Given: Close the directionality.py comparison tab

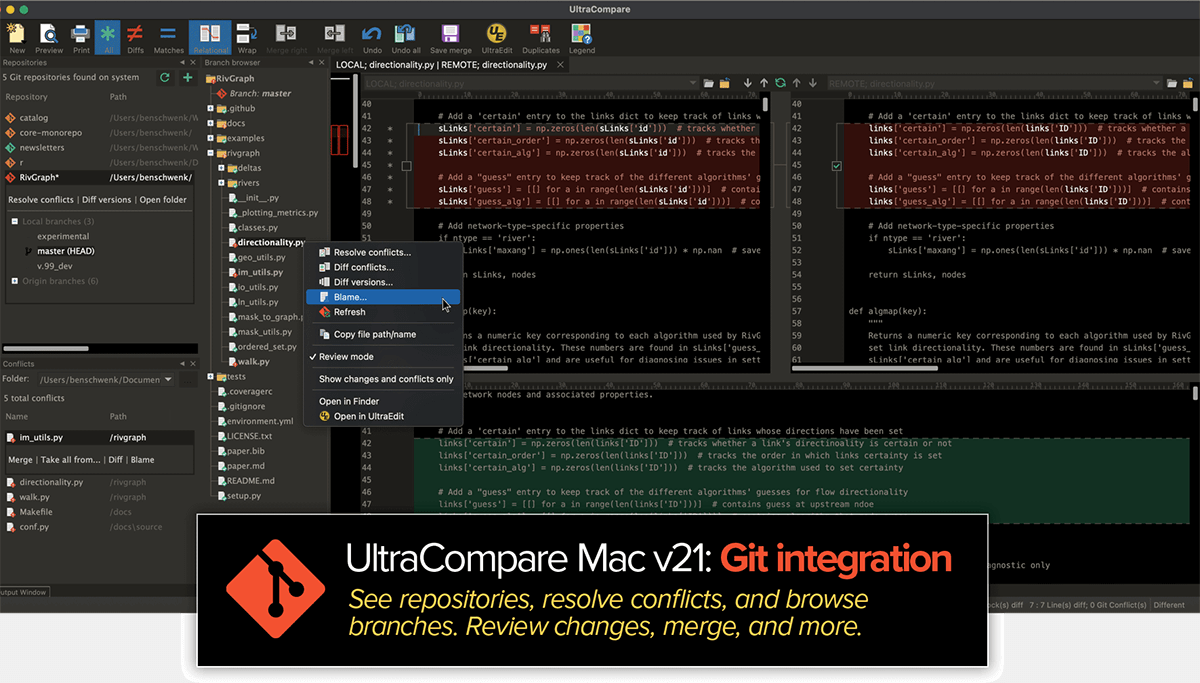Looking at the screenshot, I should point(561,64).
